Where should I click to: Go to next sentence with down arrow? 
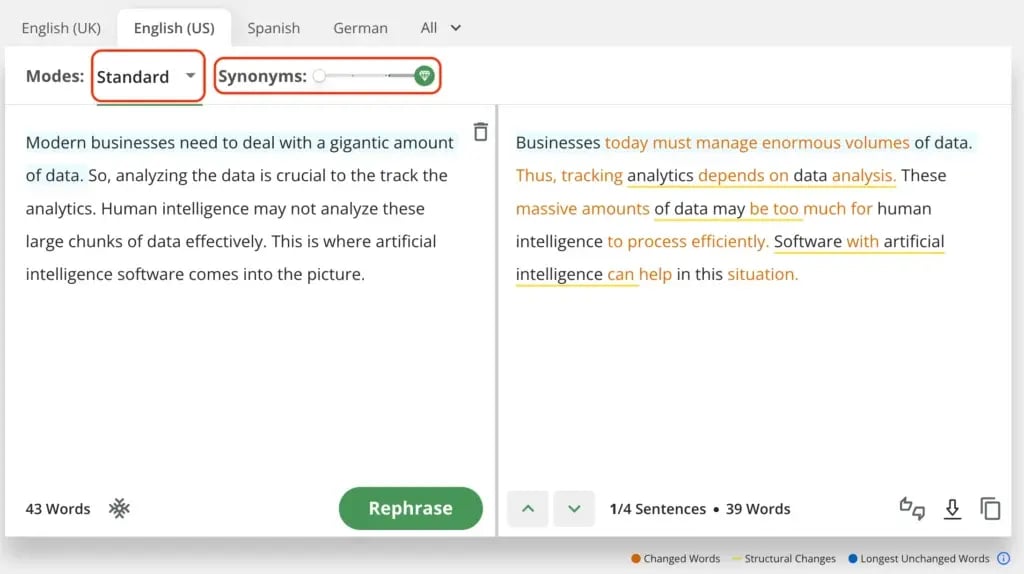click(574, 509)
